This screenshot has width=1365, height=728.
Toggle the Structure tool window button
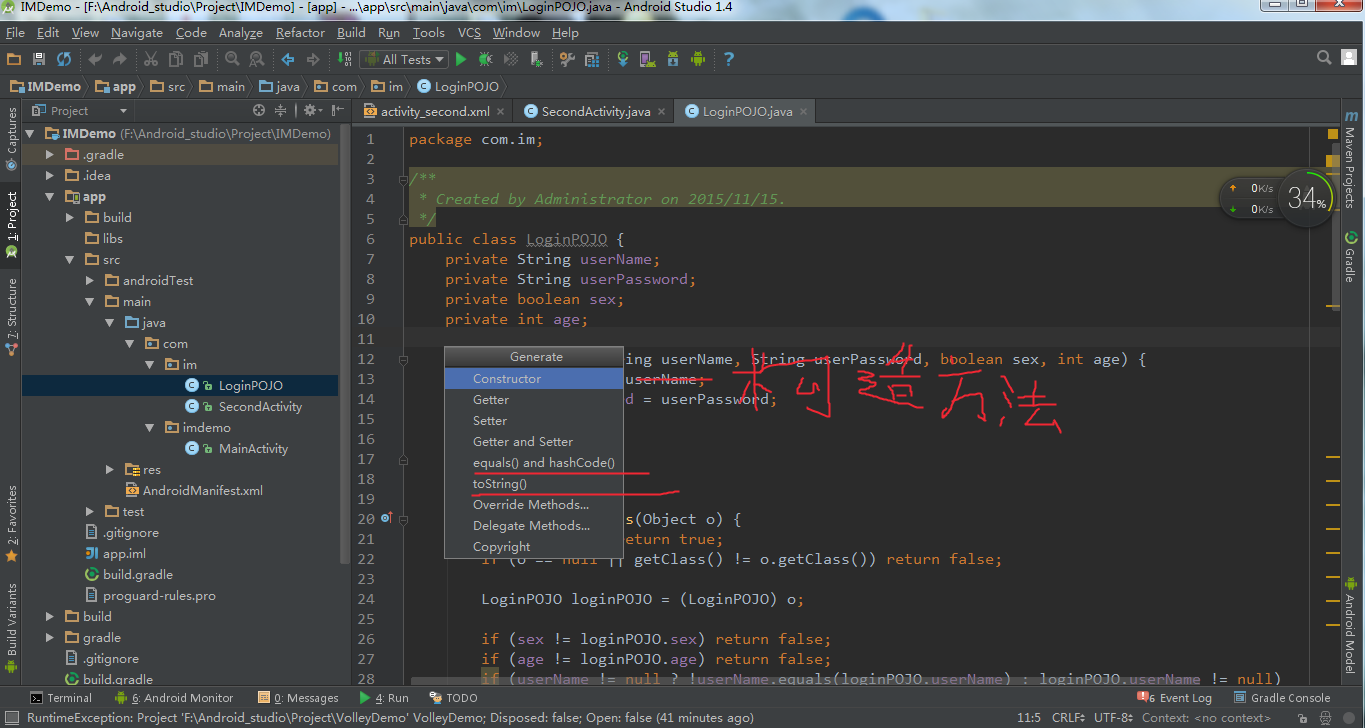pyautogui.click(x=11, y=316)
